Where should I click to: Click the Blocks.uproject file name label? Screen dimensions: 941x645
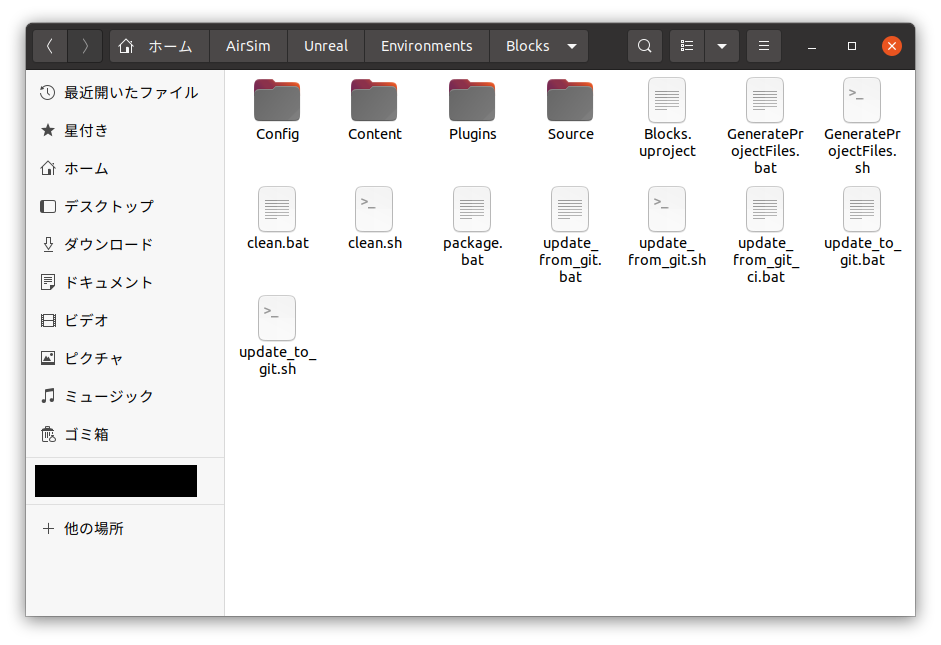point(667,143)
